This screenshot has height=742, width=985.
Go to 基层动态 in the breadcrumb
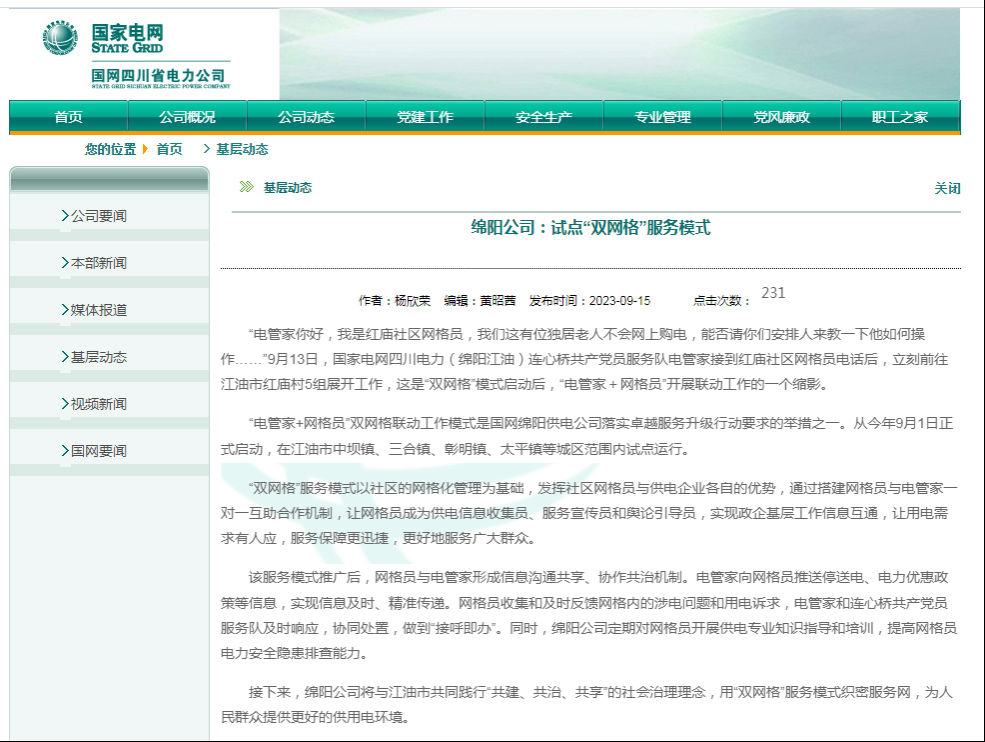[242, 149]
